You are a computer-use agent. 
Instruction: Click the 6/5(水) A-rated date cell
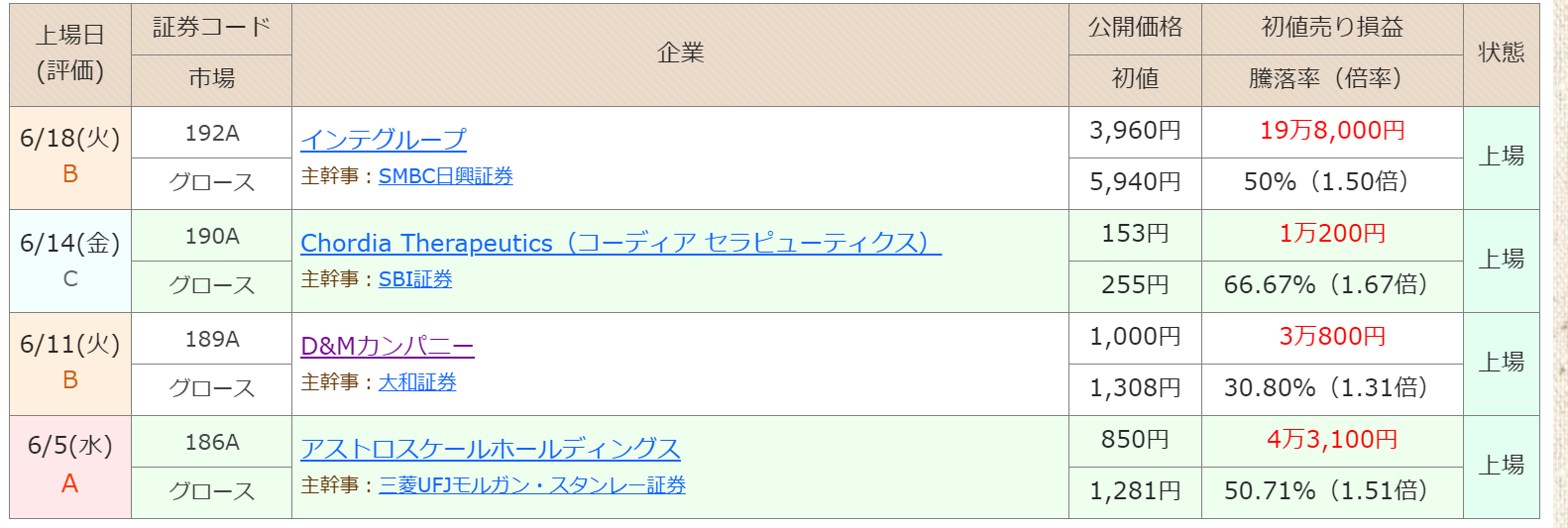pos(70,467)
